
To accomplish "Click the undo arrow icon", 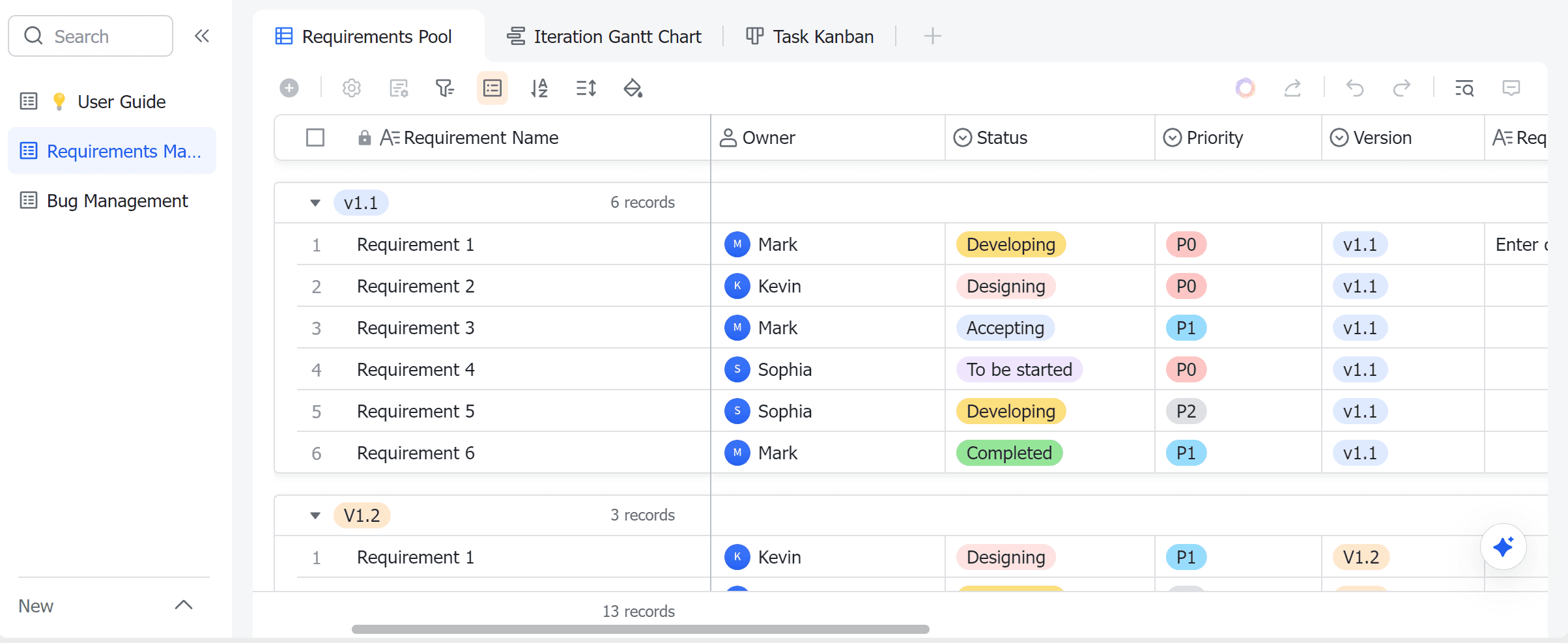I will tap(1355, 88).
